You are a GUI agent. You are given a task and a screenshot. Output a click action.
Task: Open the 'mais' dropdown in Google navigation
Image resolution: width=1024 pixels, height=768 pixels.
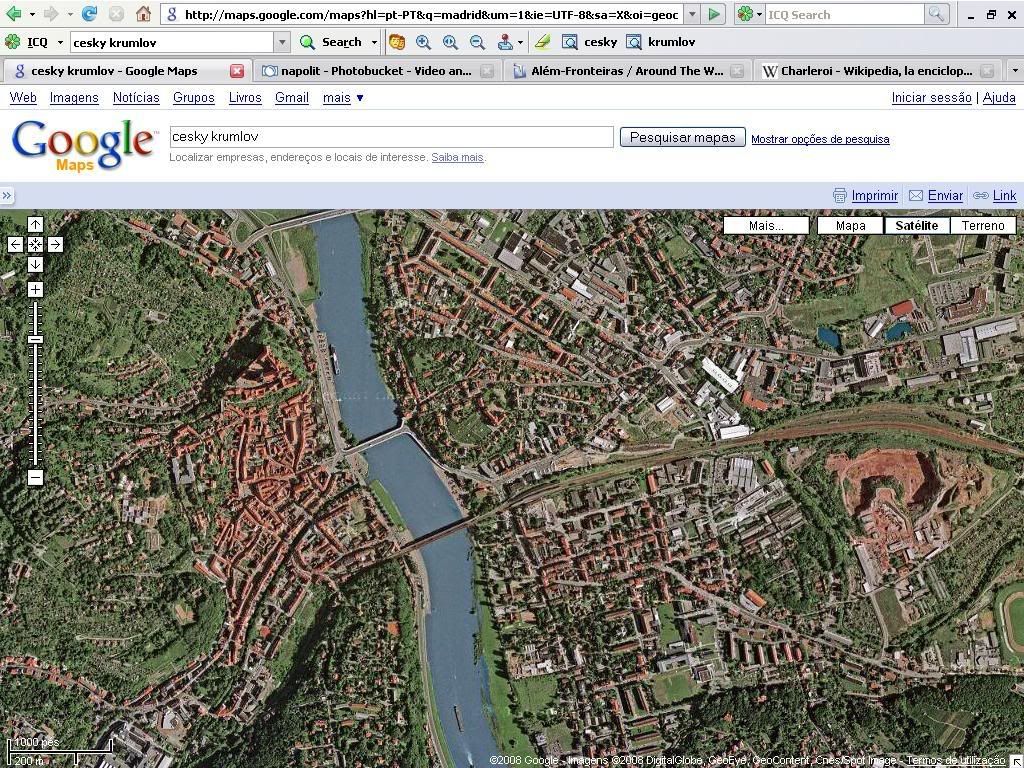(x=343, y=98)
